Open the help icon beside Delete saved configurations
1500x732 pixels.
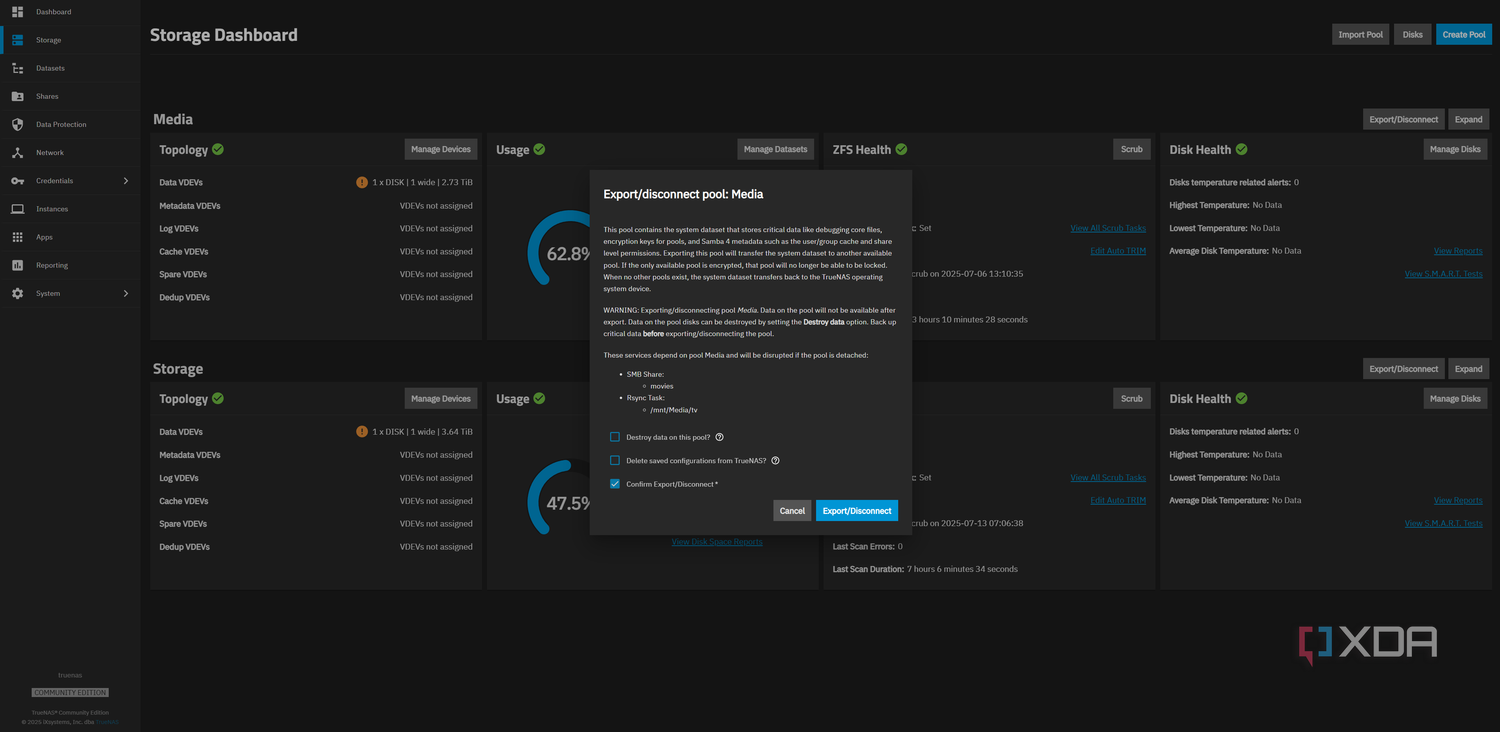pyautogui.click(x=775, y=461)
